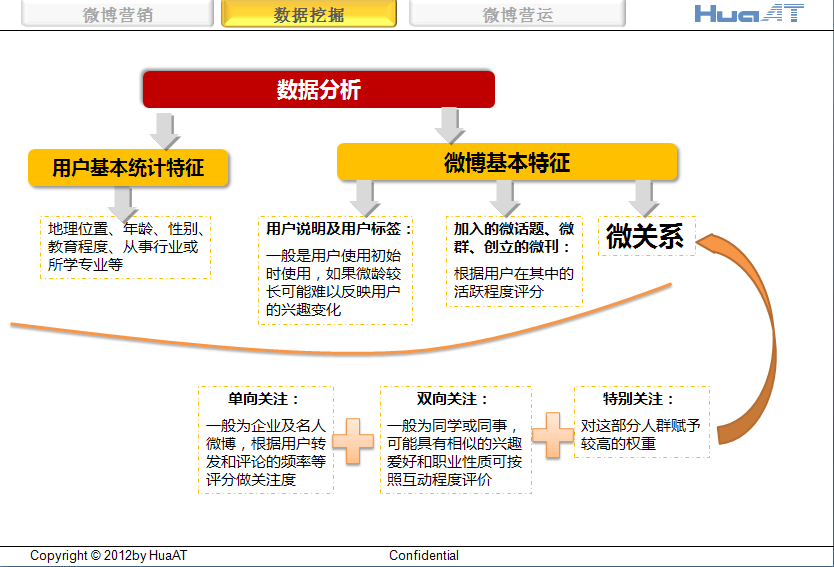Click gray arrow above 用户说明及用户标签 box
The image size is (834, 567).
click(364, 198)
